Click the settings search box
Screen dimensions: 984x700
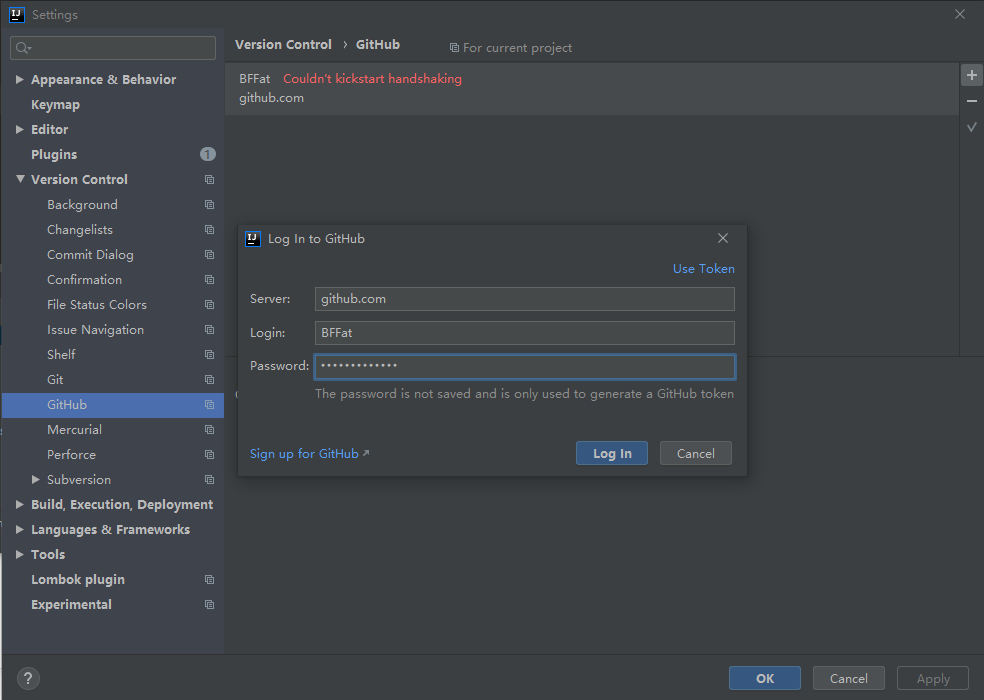113,48
